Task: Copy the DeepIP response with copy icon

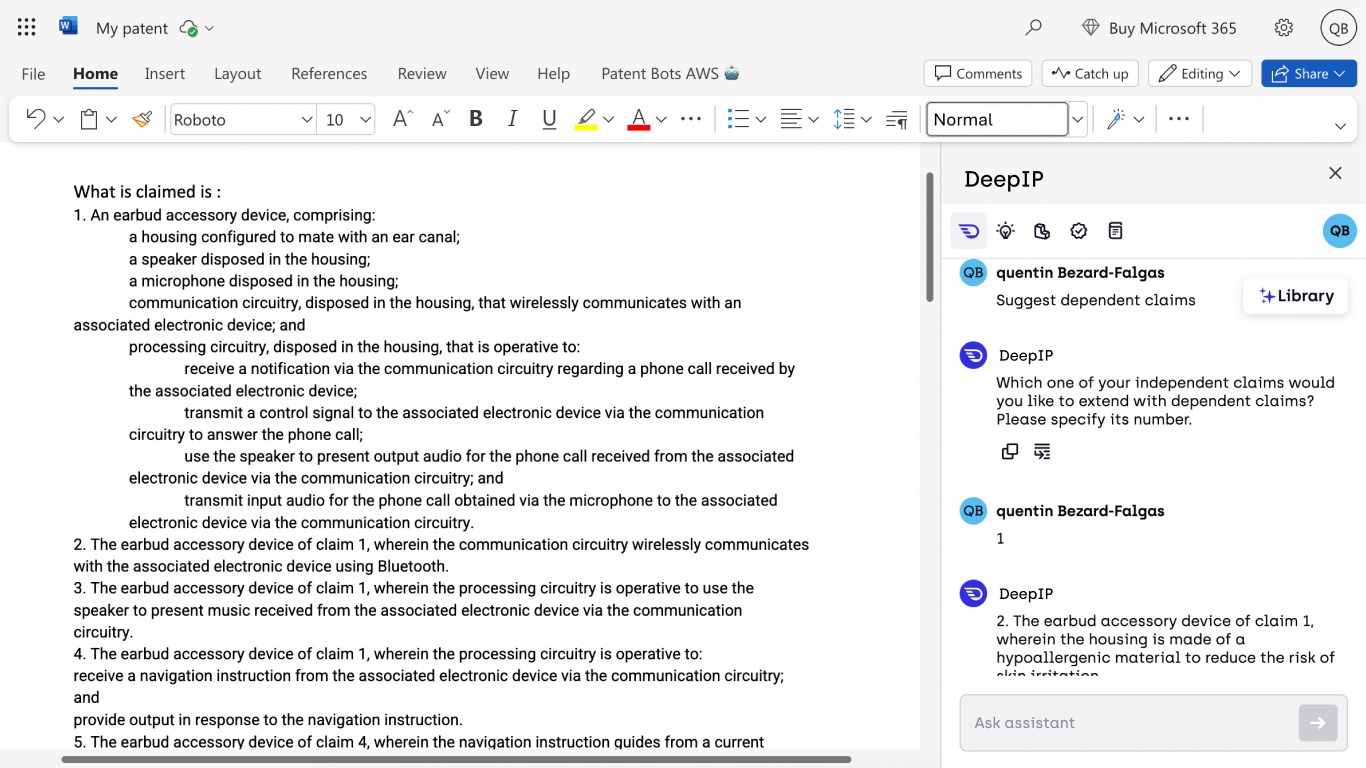Action: pyautogui.click(x=1010, y=452)
